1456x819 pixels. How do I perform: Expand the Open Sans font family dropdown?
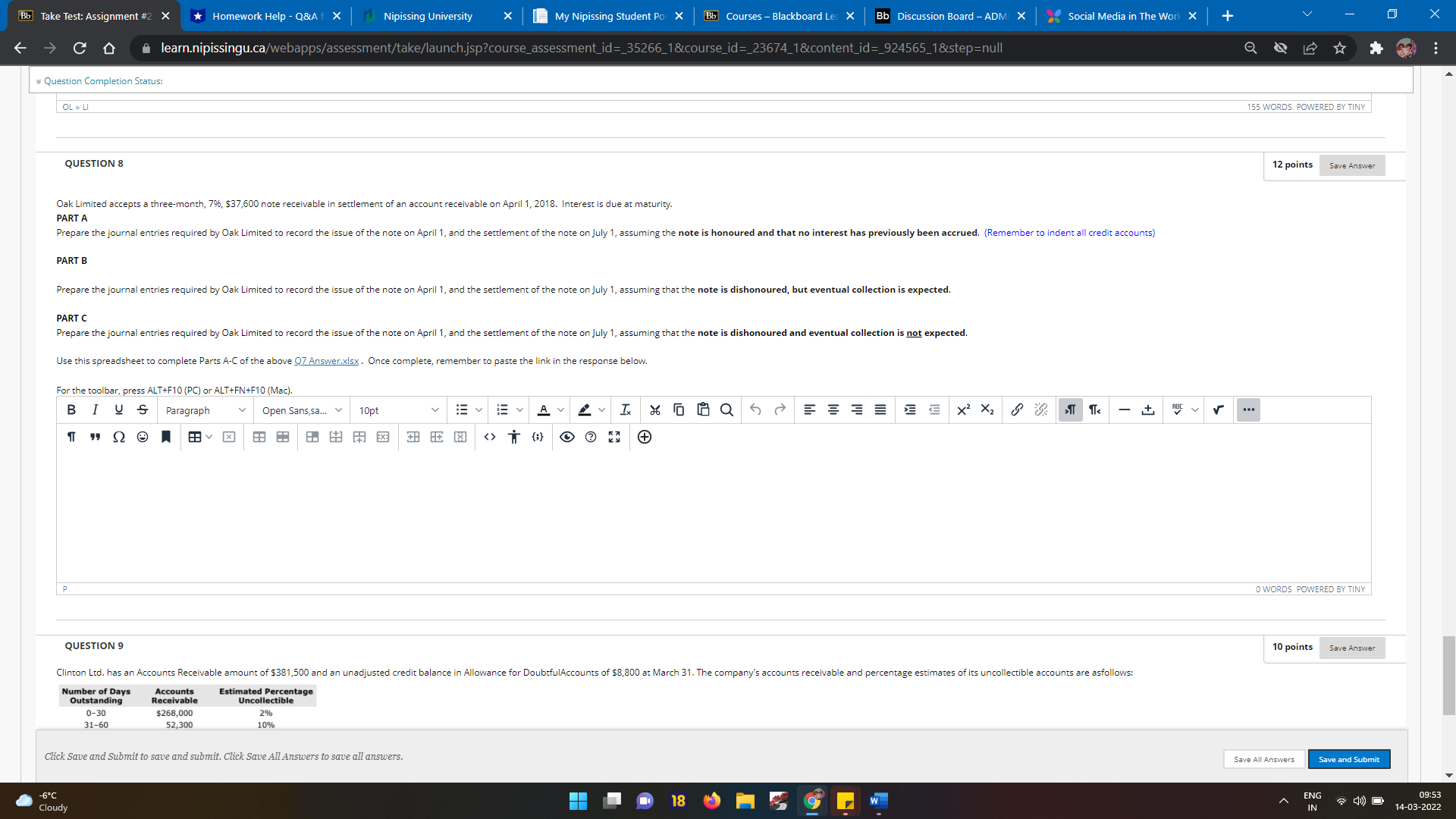(302, 410)
